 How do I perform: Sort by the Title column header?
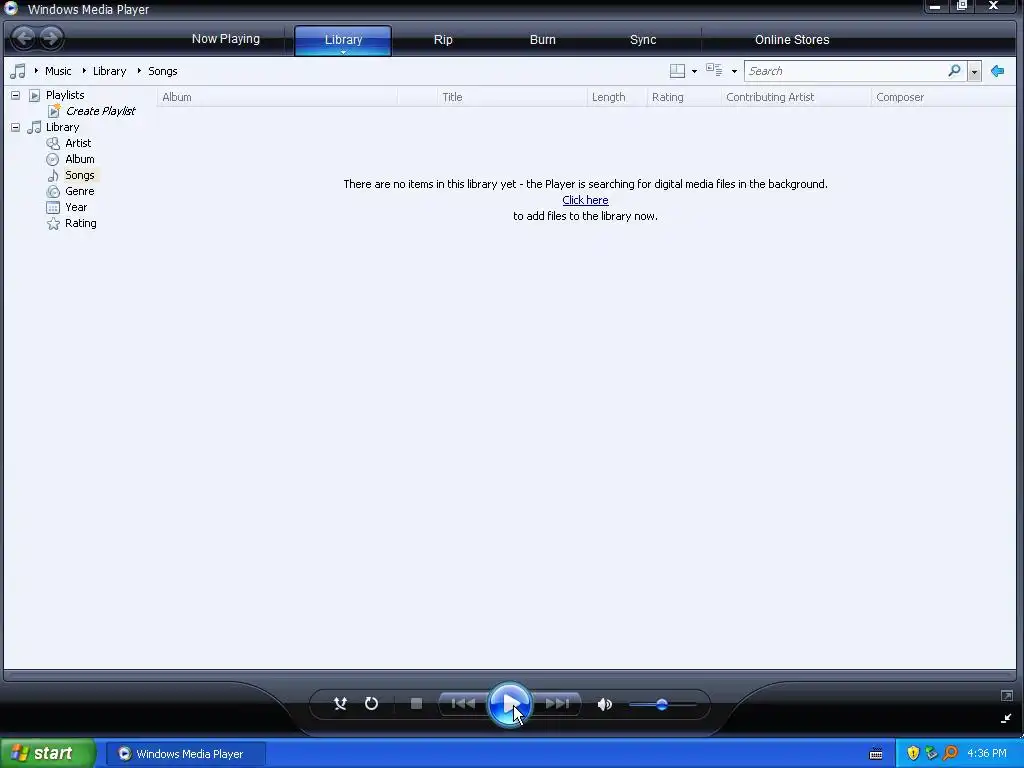click(512, 97)
